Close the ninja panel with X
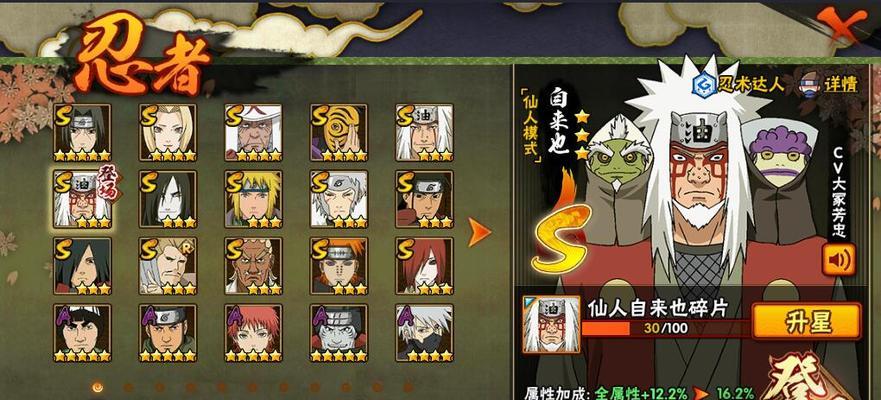The width and height of the screenshot is (881, 400). point(841,24)
